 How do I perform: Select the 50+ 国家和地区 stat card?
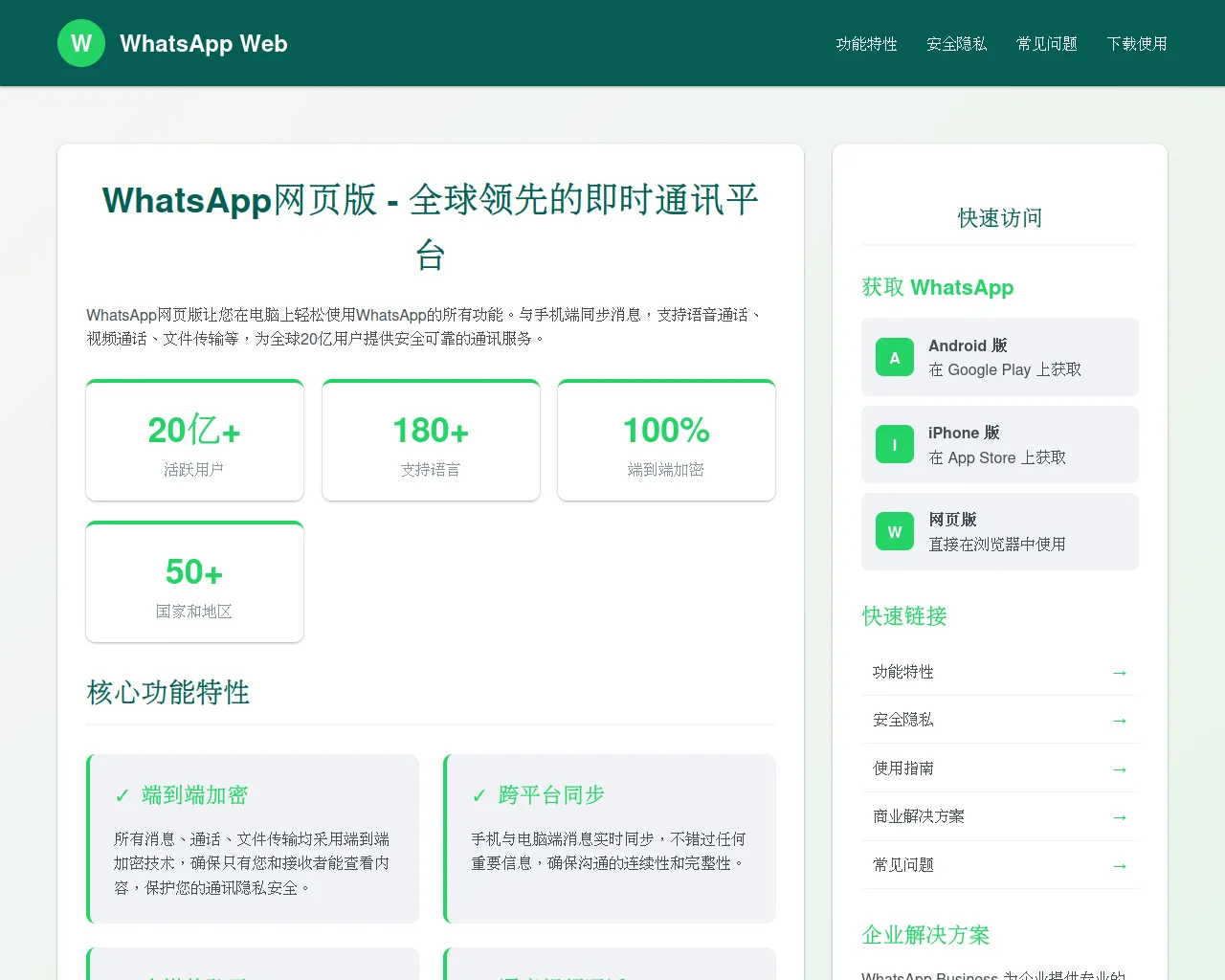pos(194,582)
